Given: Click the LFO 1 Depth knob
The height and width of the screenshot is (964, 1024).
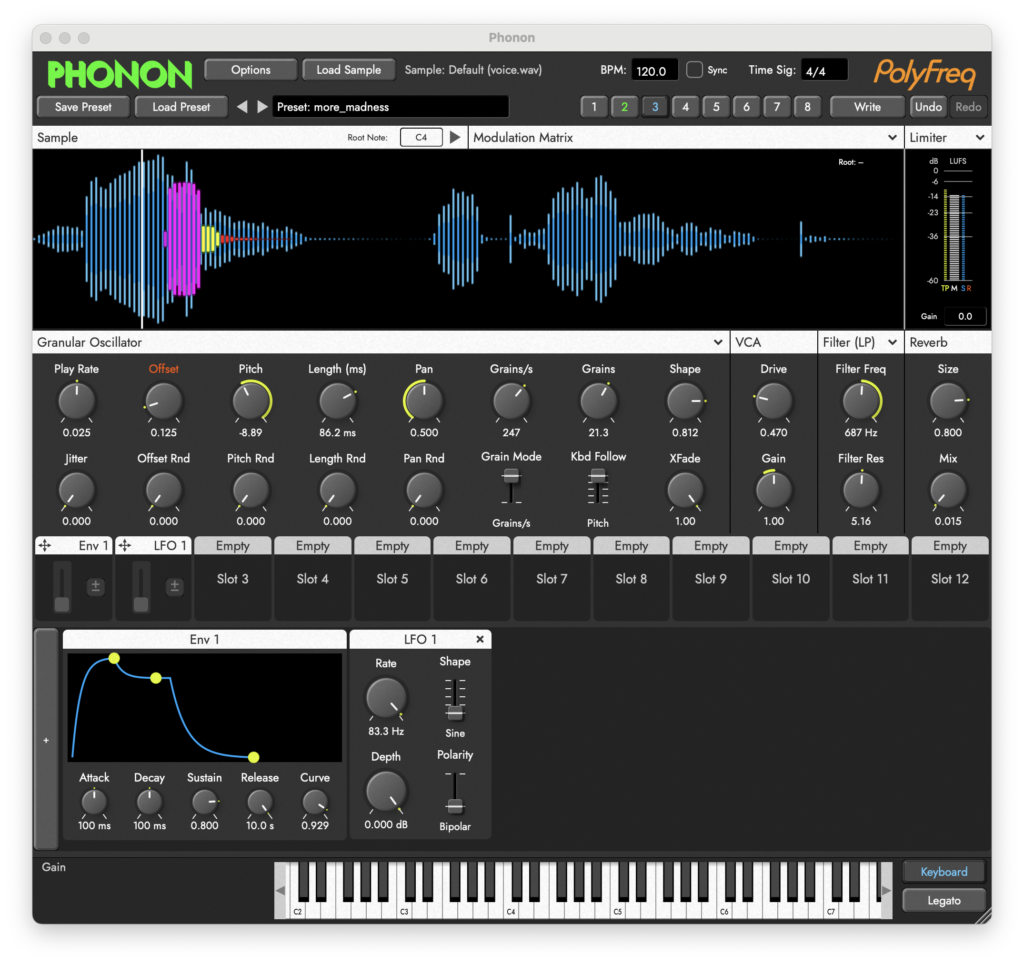Looking at the screenshot, I should (x=386, y=791).
